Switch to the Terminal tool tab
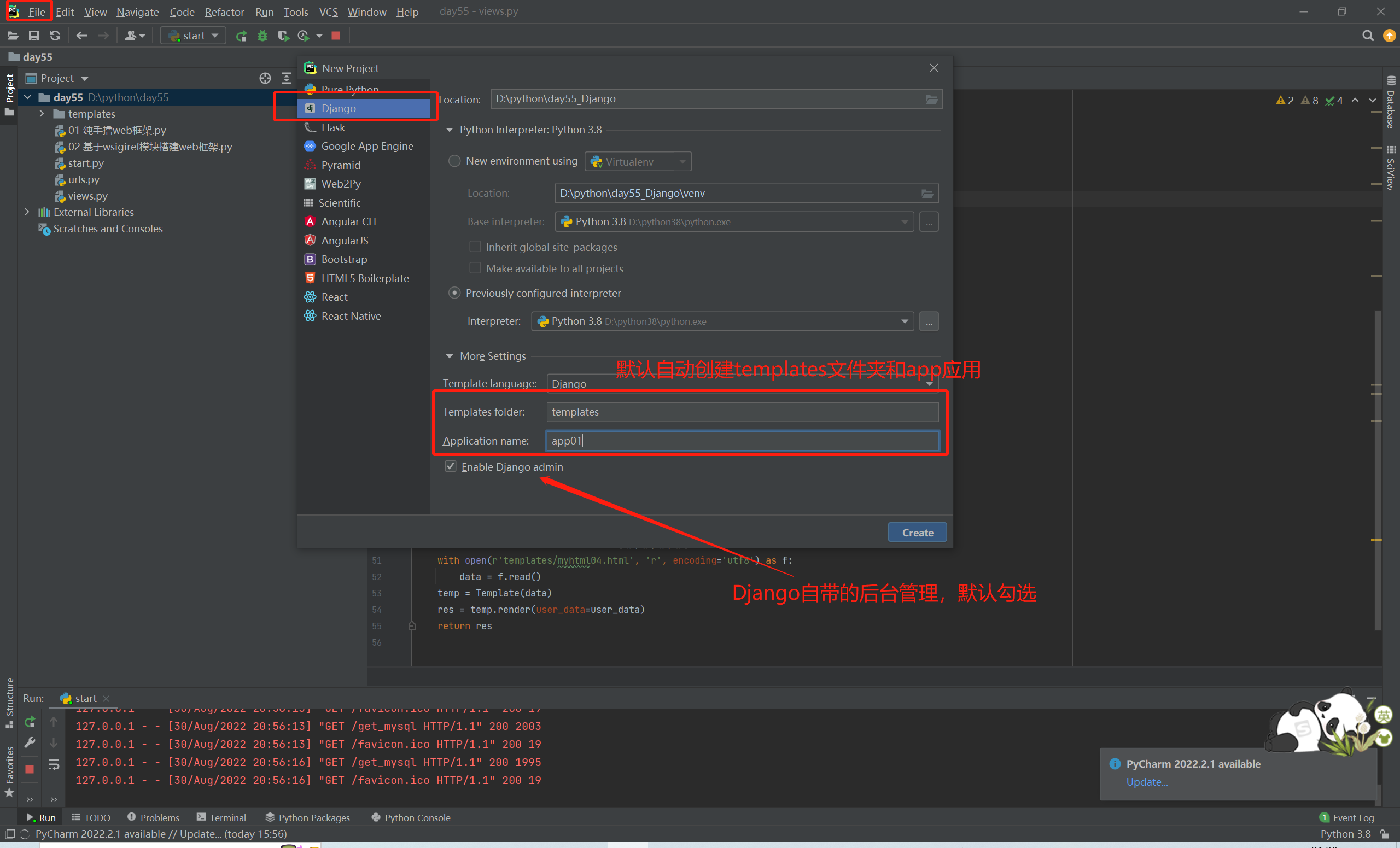The width and height of the screenshot is (1400, 848). tap(221, 817)
